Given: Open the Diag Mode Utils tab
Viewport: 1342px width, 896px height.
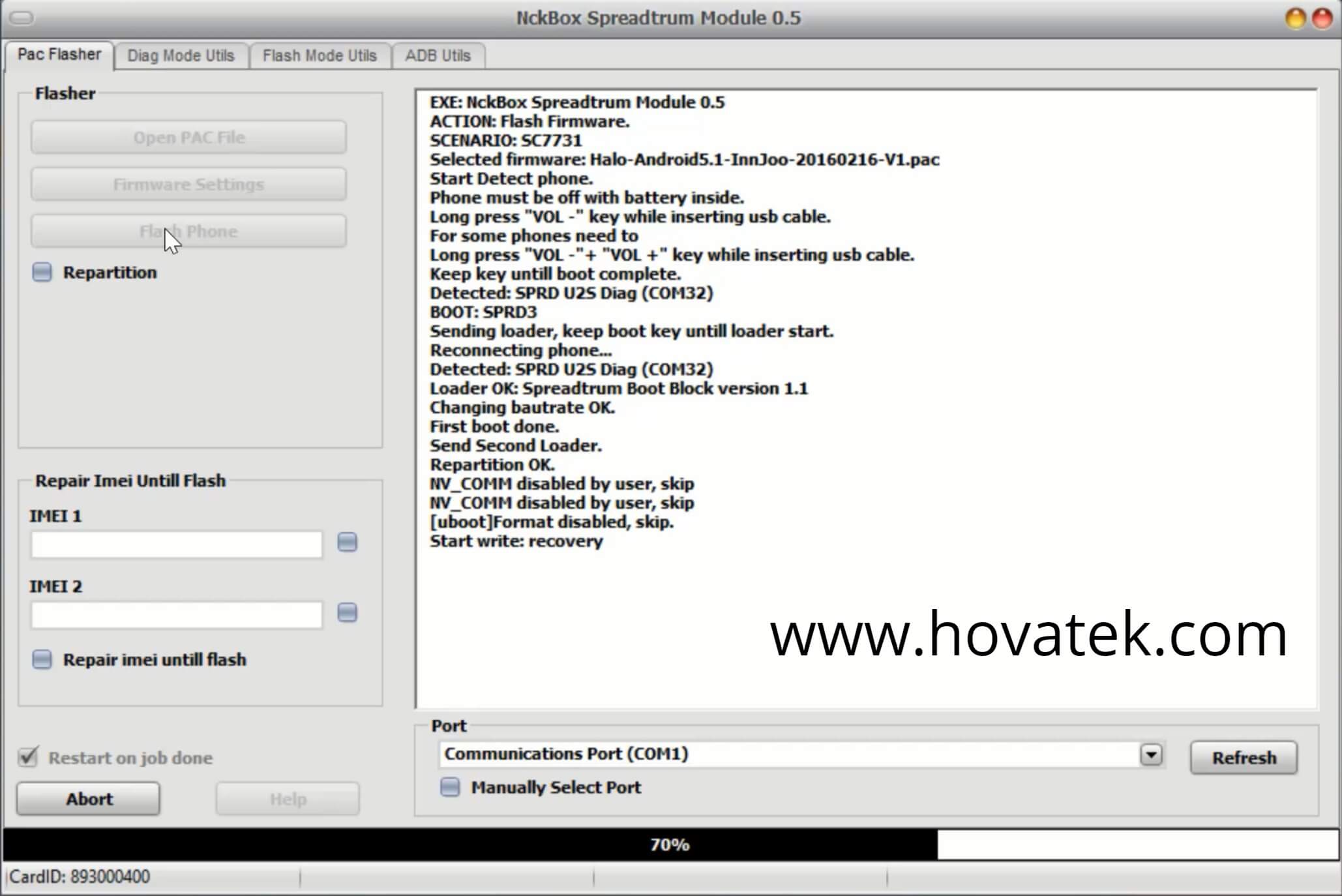Looking at the screenshot, I should click(181, 56).
